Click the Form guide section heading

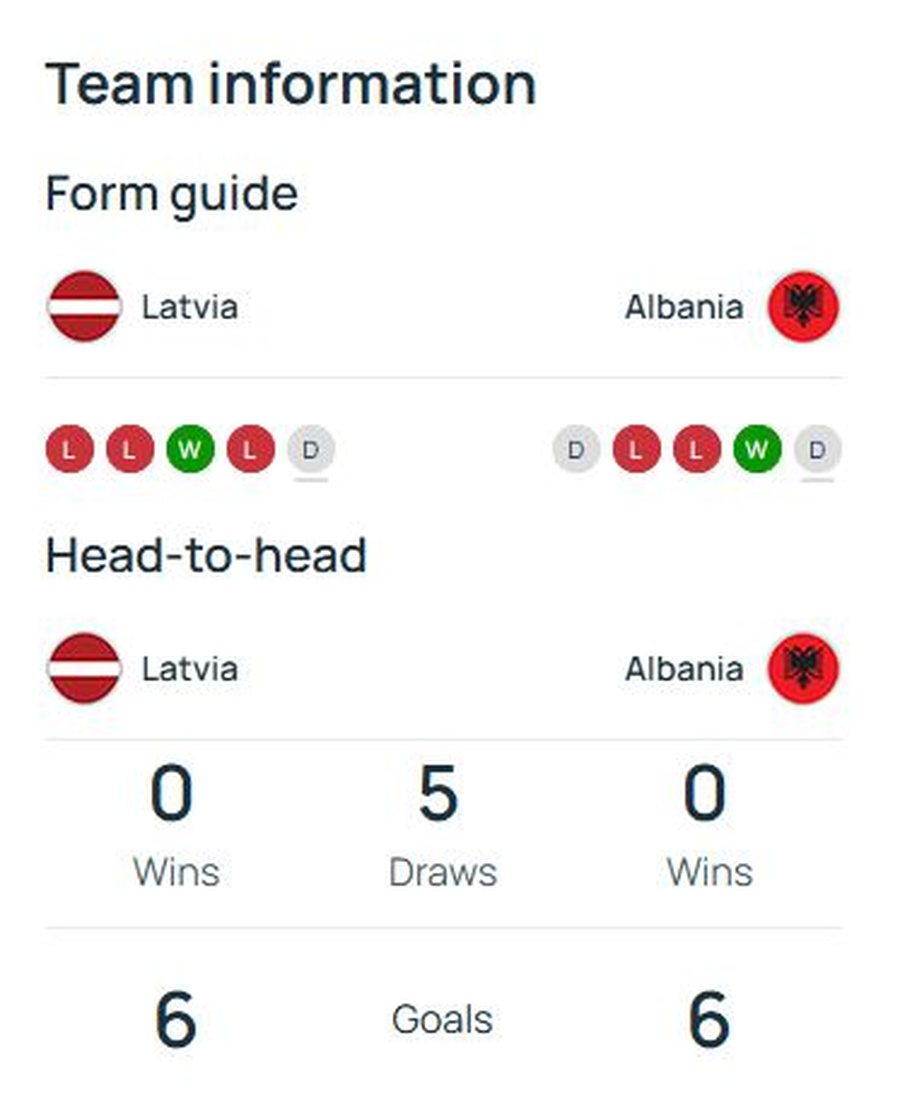click(171, 194)
